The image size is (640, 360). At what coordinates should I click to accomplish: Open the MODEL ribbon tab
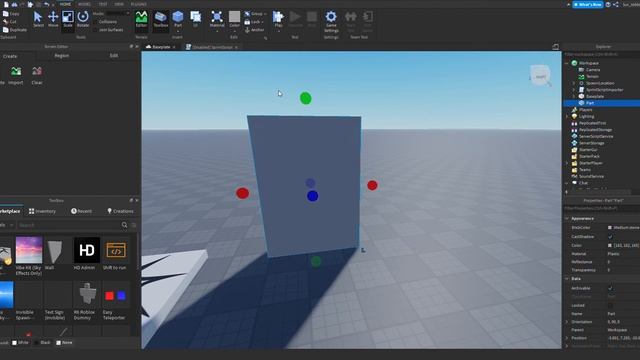[x=84, y=4]
